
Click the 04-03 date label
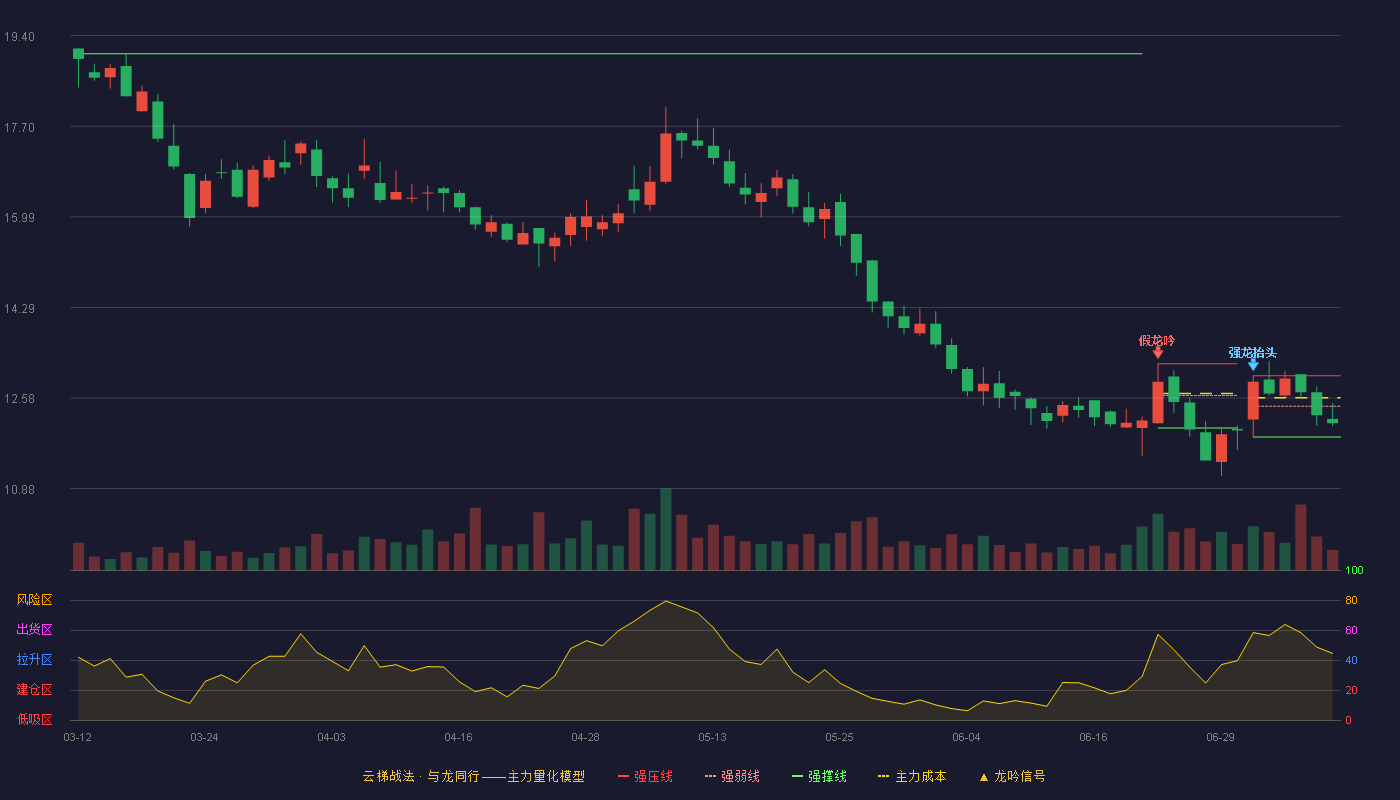(331, 737)
